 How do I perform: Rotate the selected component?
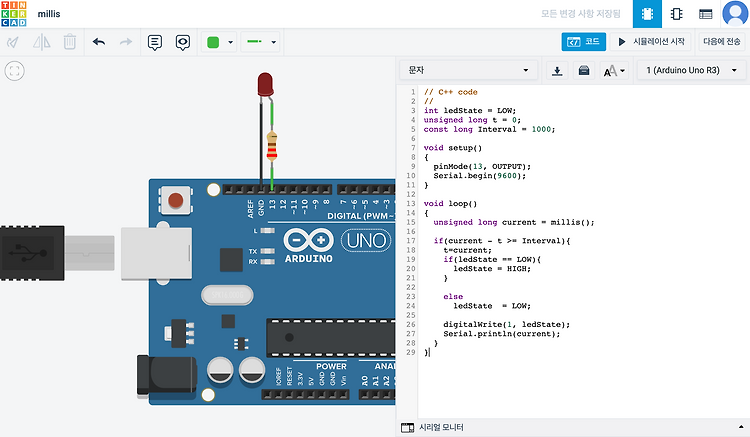tap(13, 42)
